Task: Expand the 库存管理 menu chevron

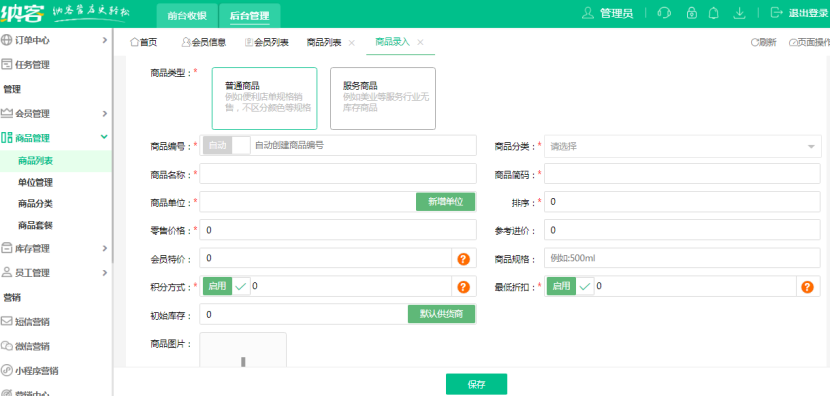Action: tap(104, 248)
